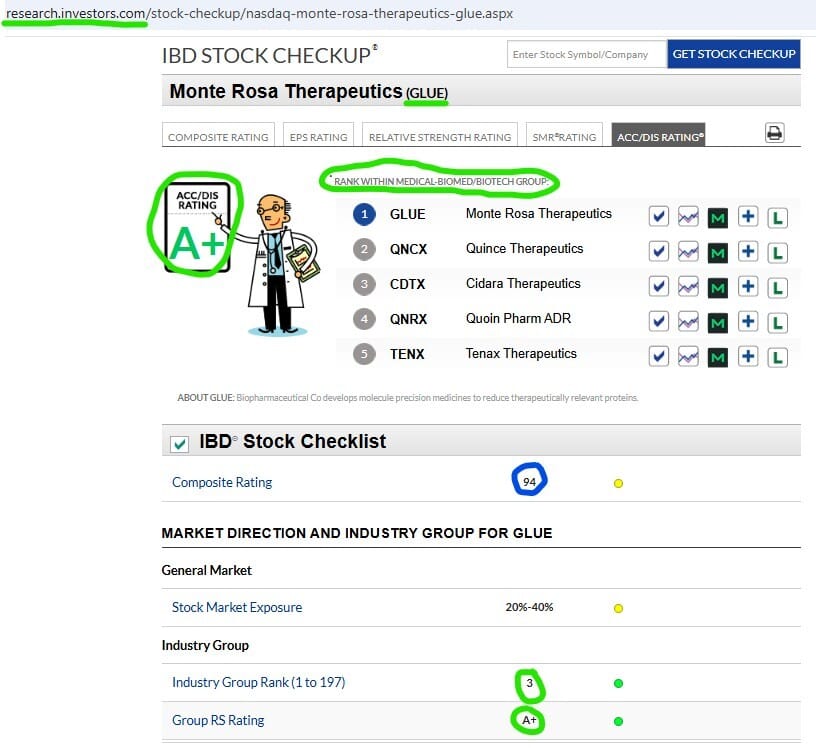Click the printer icon

[774, 133]
